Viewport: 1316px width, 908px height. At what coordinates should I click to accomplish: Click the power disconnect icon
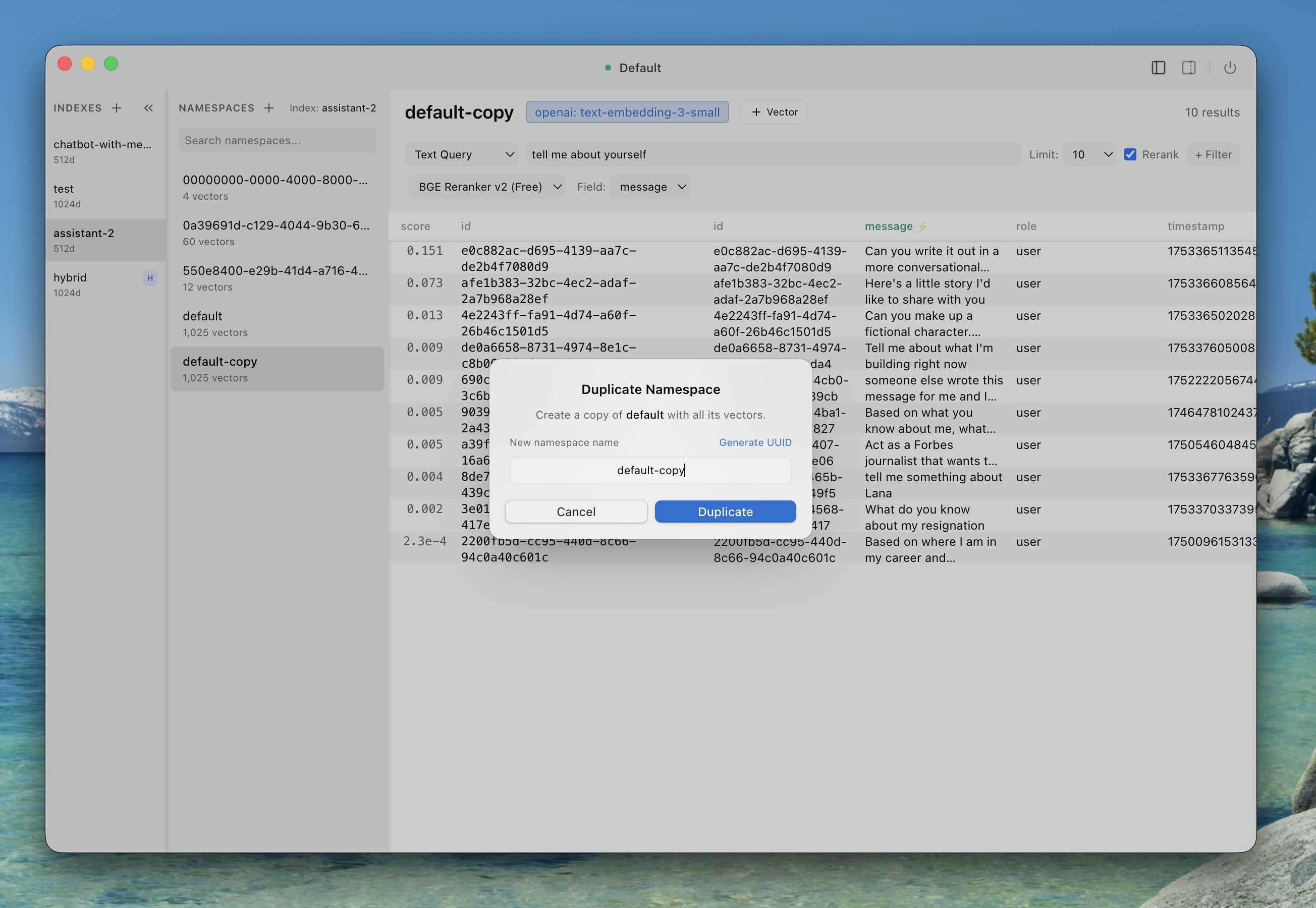(1230, 68)
